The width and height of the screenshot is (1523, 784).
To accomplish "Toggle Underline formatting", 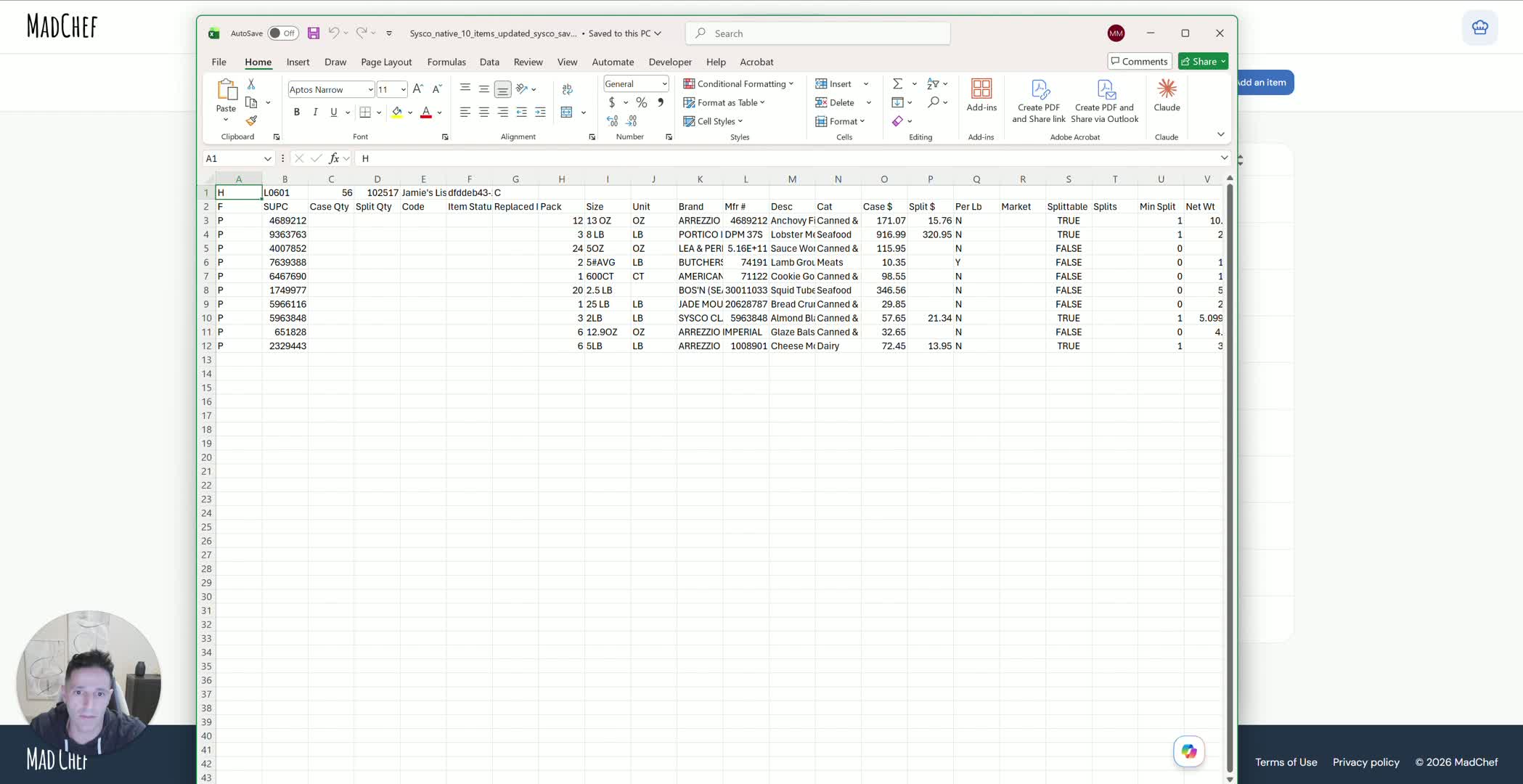I will click(333, 112).
